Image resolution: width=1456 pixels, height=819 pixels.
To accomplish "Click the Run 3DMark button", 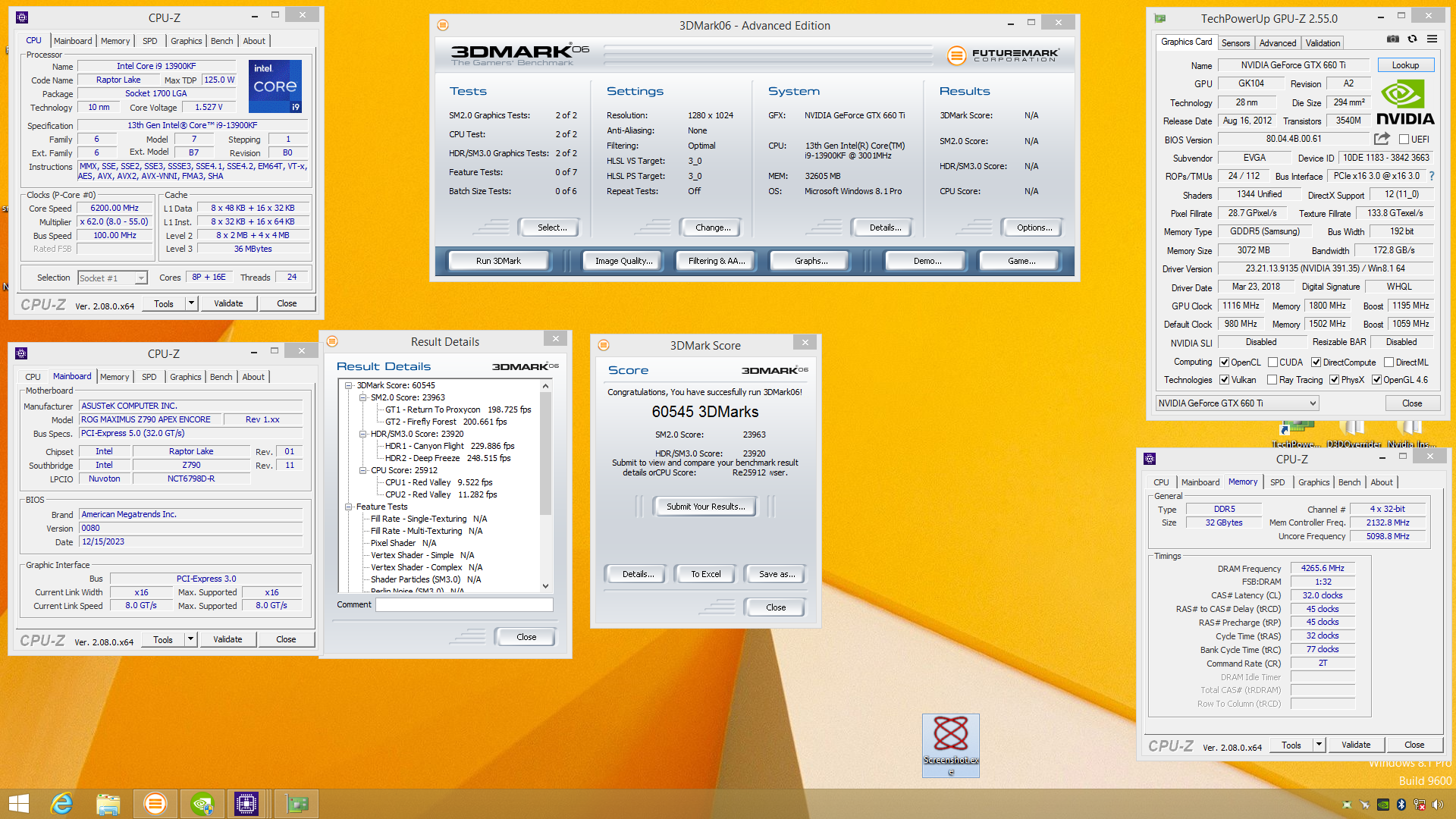I will pyautogui.click(x=498, y=261).
